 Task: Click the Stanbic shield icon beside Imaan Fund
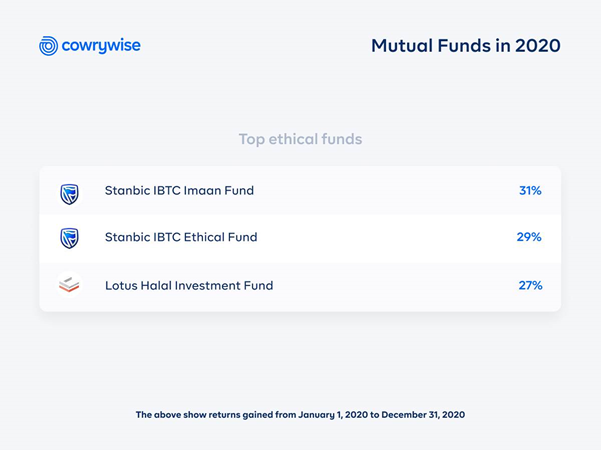pyautogui.click(x=69, y=194)
